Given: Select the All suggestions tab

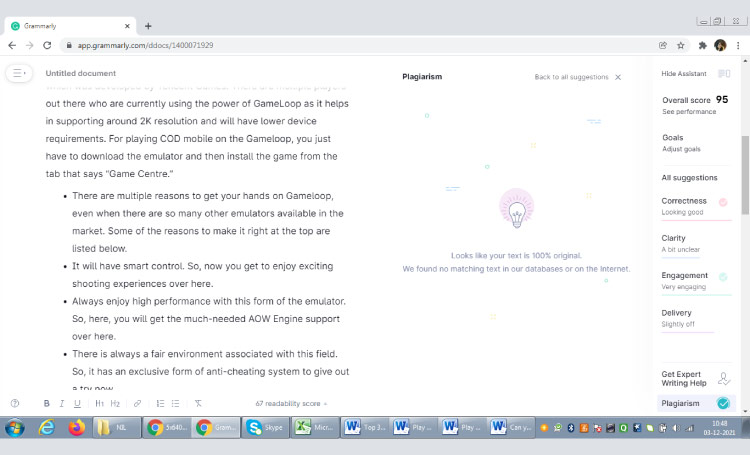Looking at the screenshot, I should (689, 178).
